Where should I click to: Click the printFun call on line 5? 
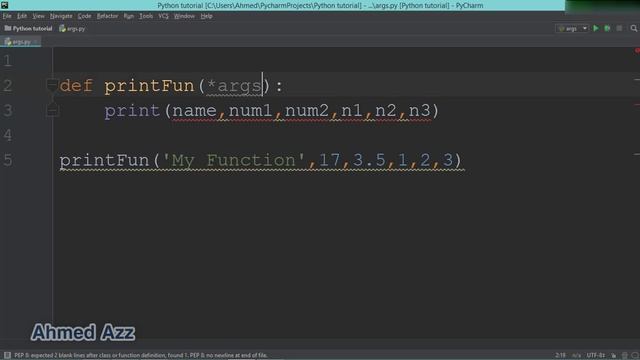tap(104, 160)
